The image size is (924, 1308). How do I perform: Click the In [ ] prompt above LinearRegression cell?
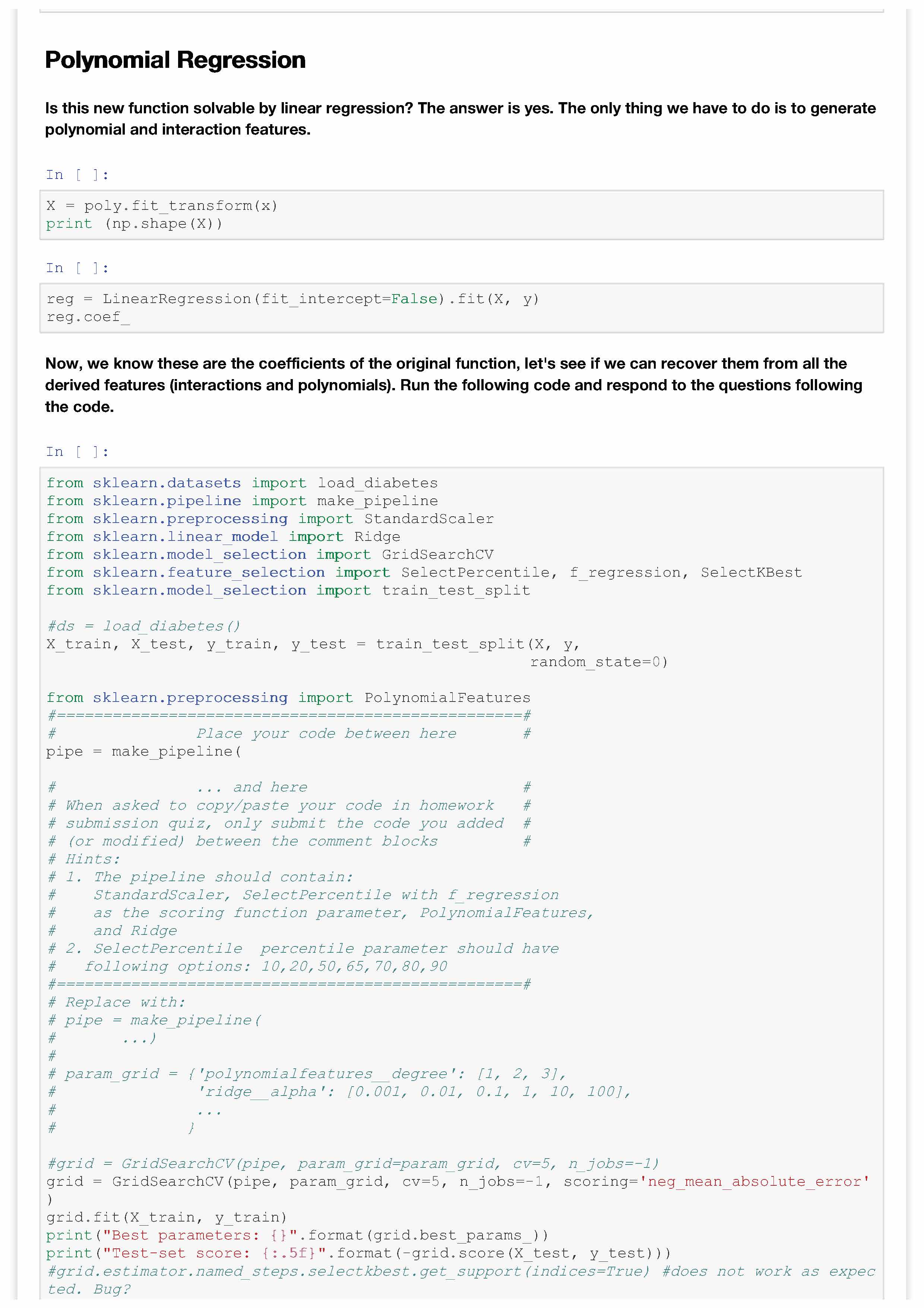click(x=77, y=268)
